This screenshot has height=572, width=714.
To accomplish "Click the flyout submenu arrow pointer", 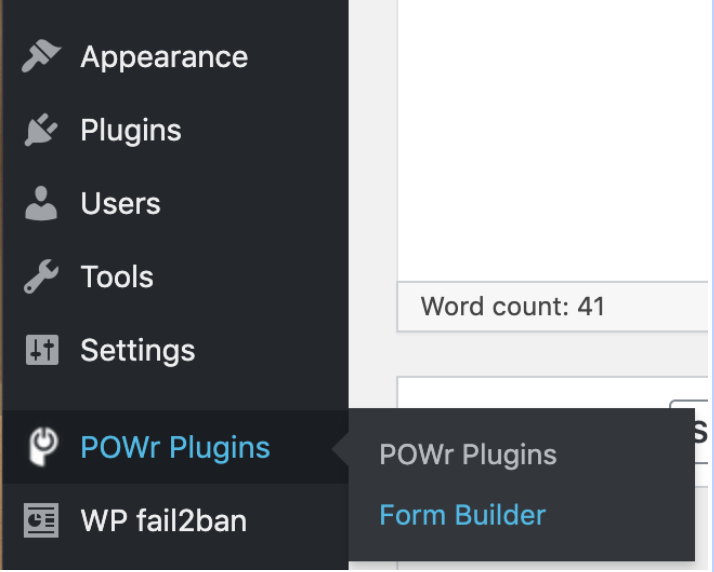I will (x=341, y=449).
